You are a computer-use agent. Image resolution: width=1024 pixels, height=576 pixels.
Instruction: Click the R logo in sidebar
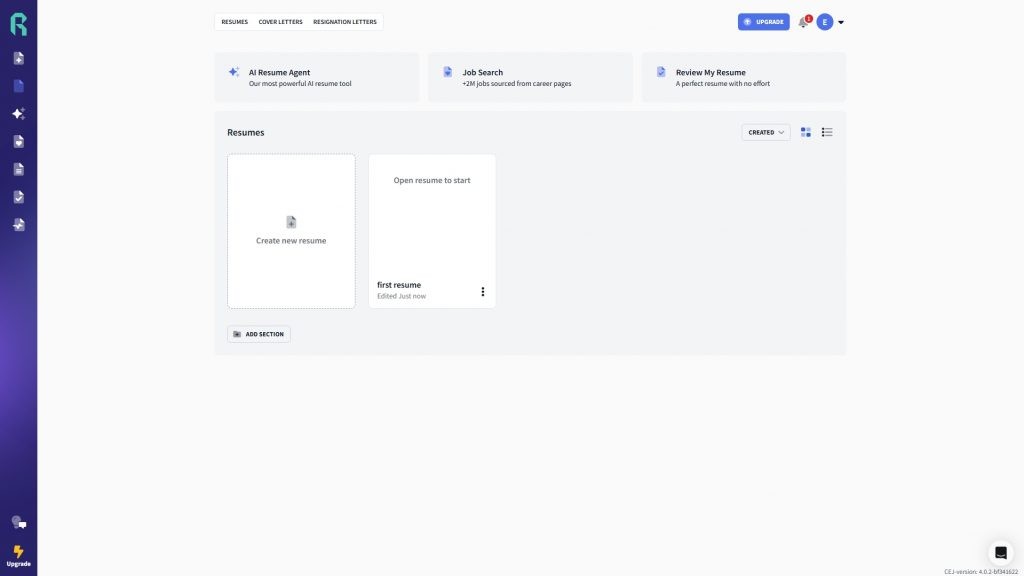click(x=18, y=23)
